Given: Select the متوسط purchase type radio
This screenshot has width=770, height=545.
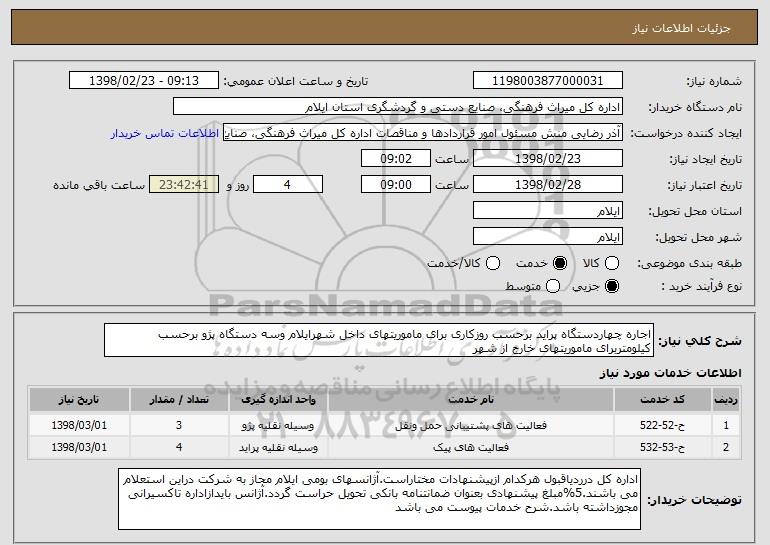Looking at the screenshot, I should 553,286.
